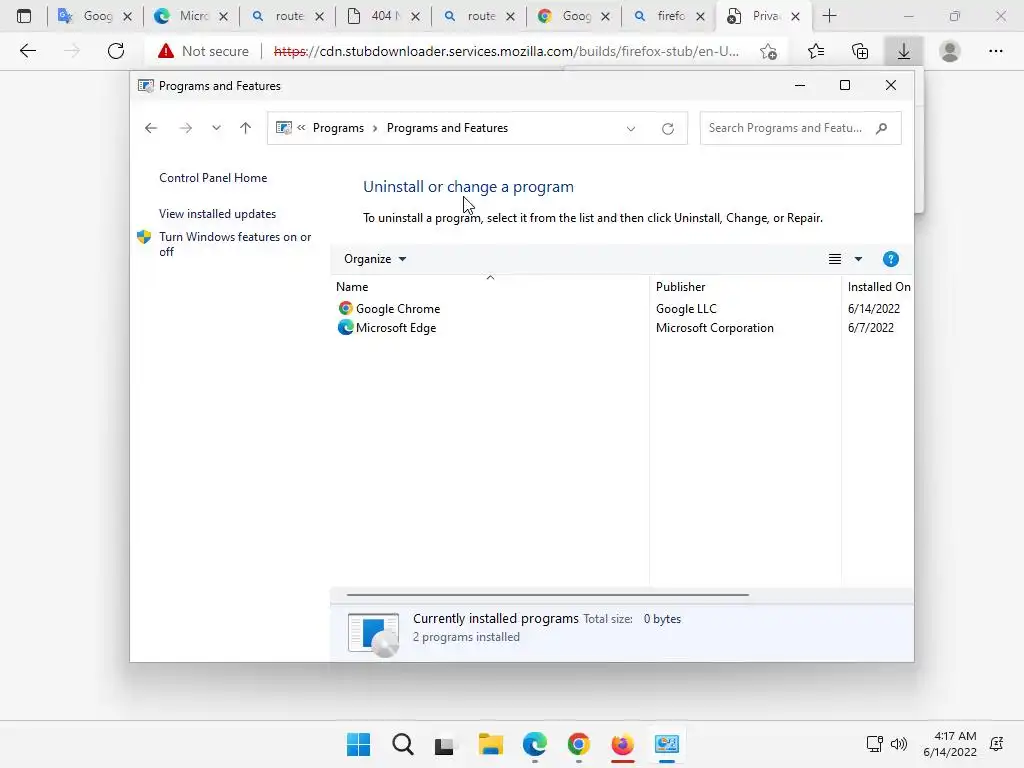This screenshot has height=768, width=1024.
Task: Go back in Programs and Features
Action: [151, 128]
